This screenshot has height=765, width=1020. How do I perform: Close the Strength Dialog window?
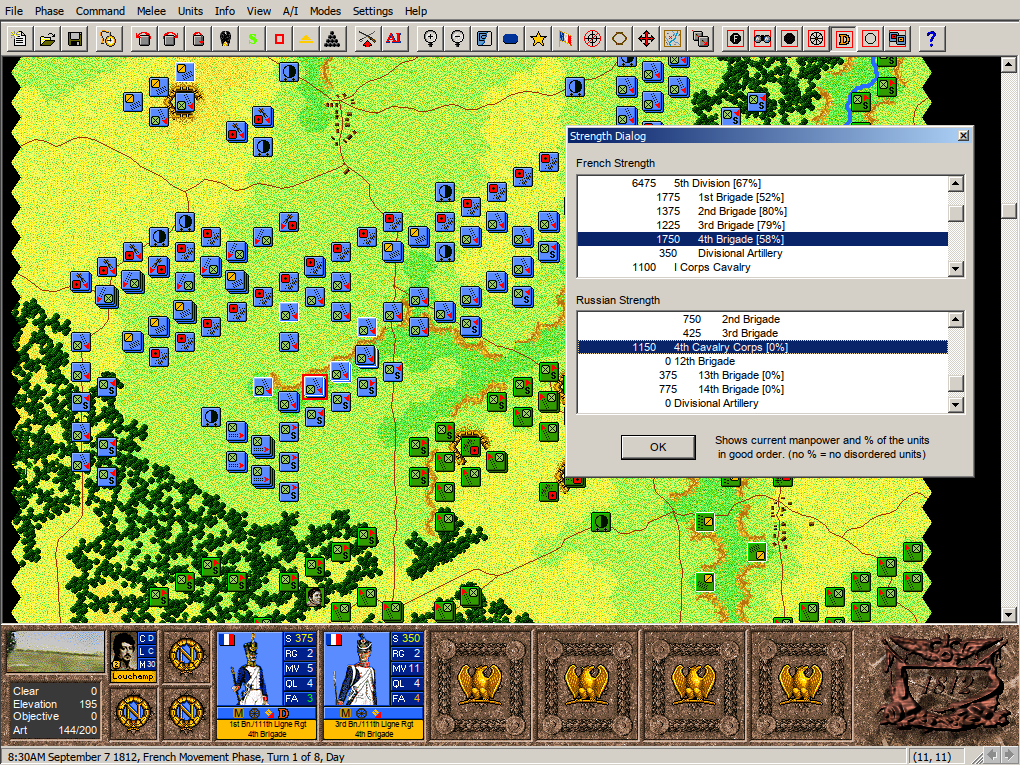click(x=963, y=135)
